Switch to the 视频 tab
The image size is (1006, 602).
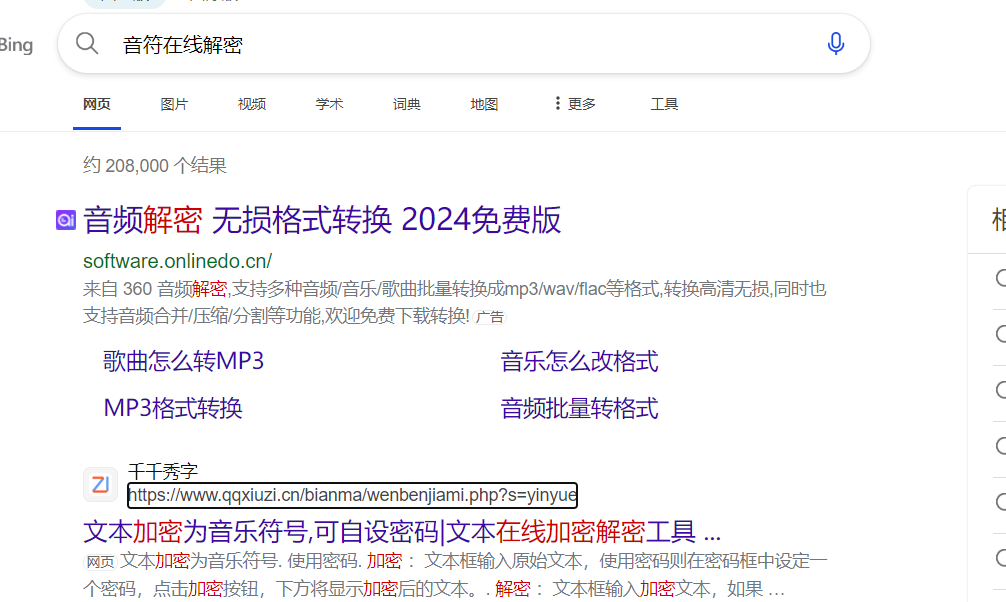click(x=252, y=104)
